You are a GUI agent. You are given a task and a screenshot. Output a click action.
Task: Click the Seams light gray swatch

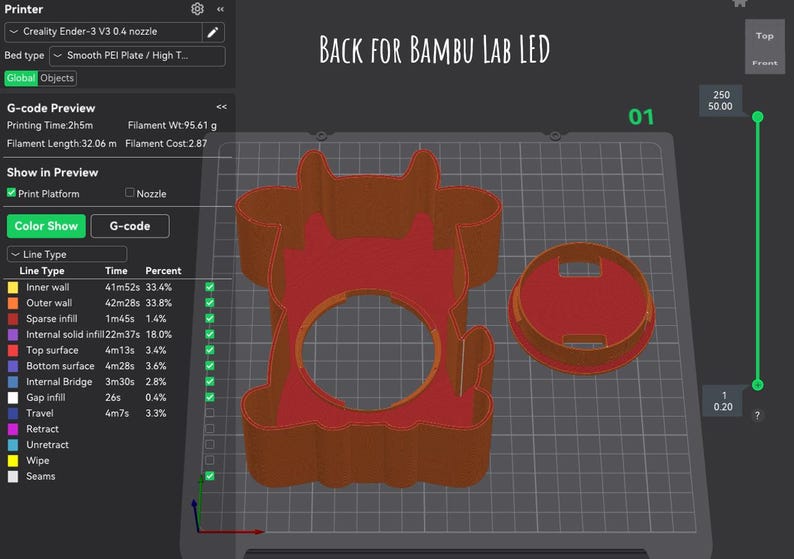tap(13, 476)
